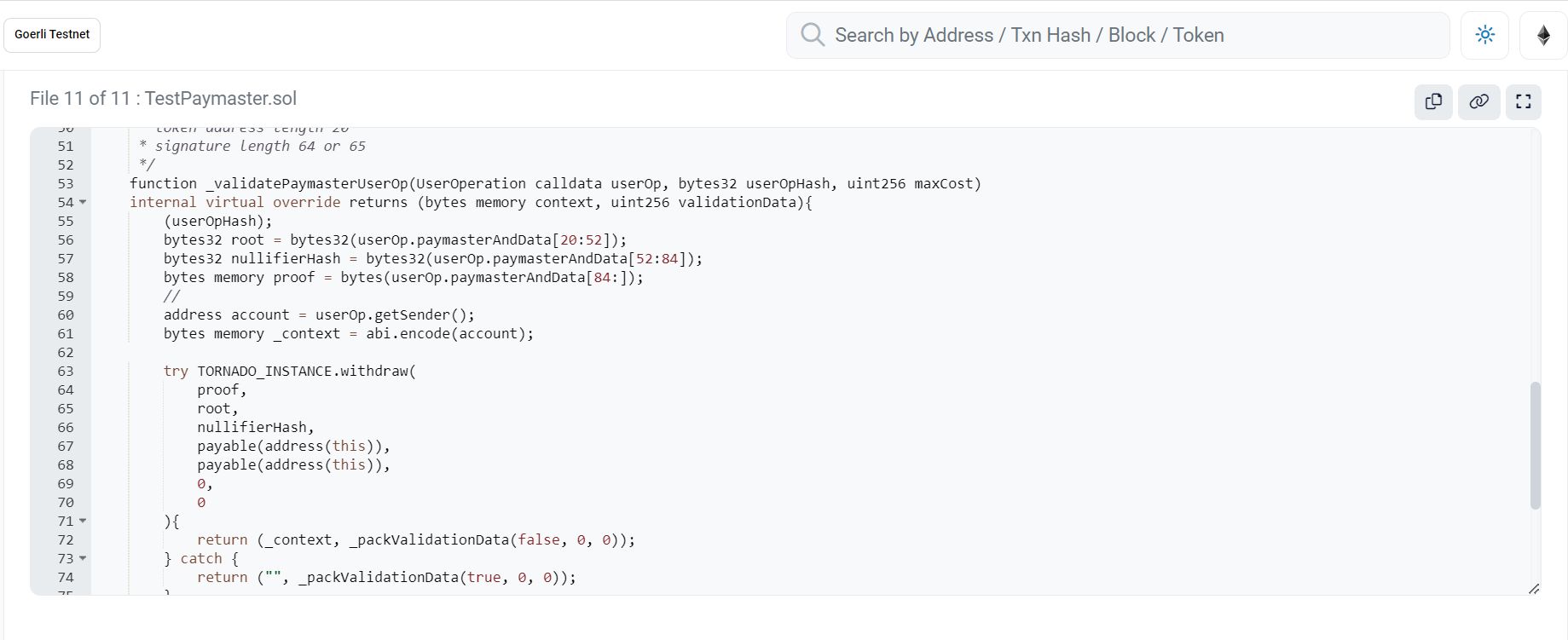Click 'TORNADO_INSTANCE.withdraw(' on line 63
1568x640 pixels.
point(307,371)
